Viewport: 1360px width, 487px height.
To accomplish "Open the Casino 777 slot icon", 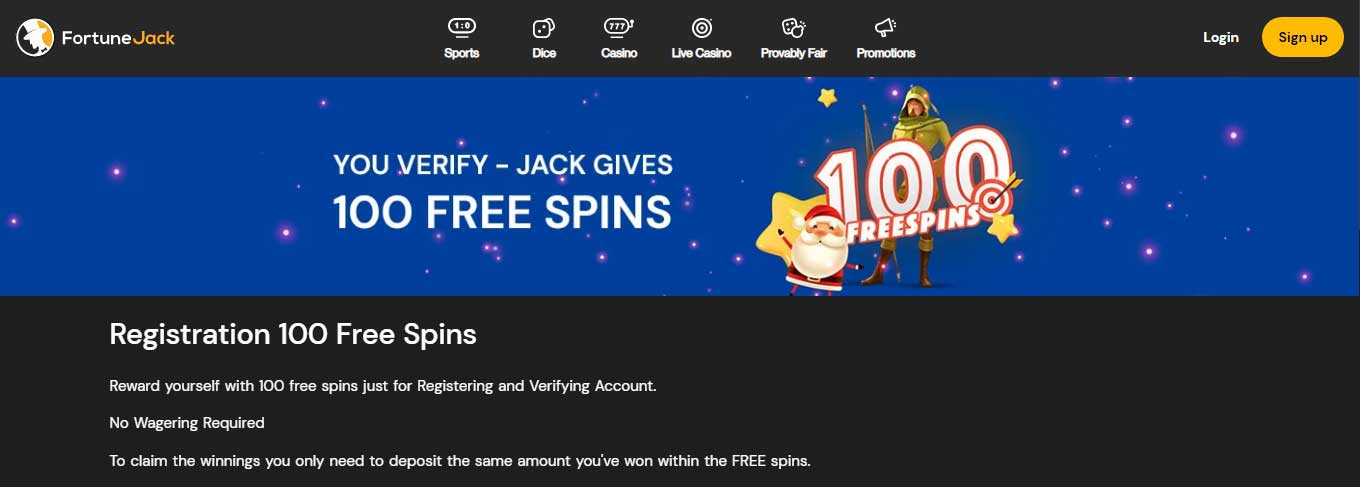I will tap(619, 27).
